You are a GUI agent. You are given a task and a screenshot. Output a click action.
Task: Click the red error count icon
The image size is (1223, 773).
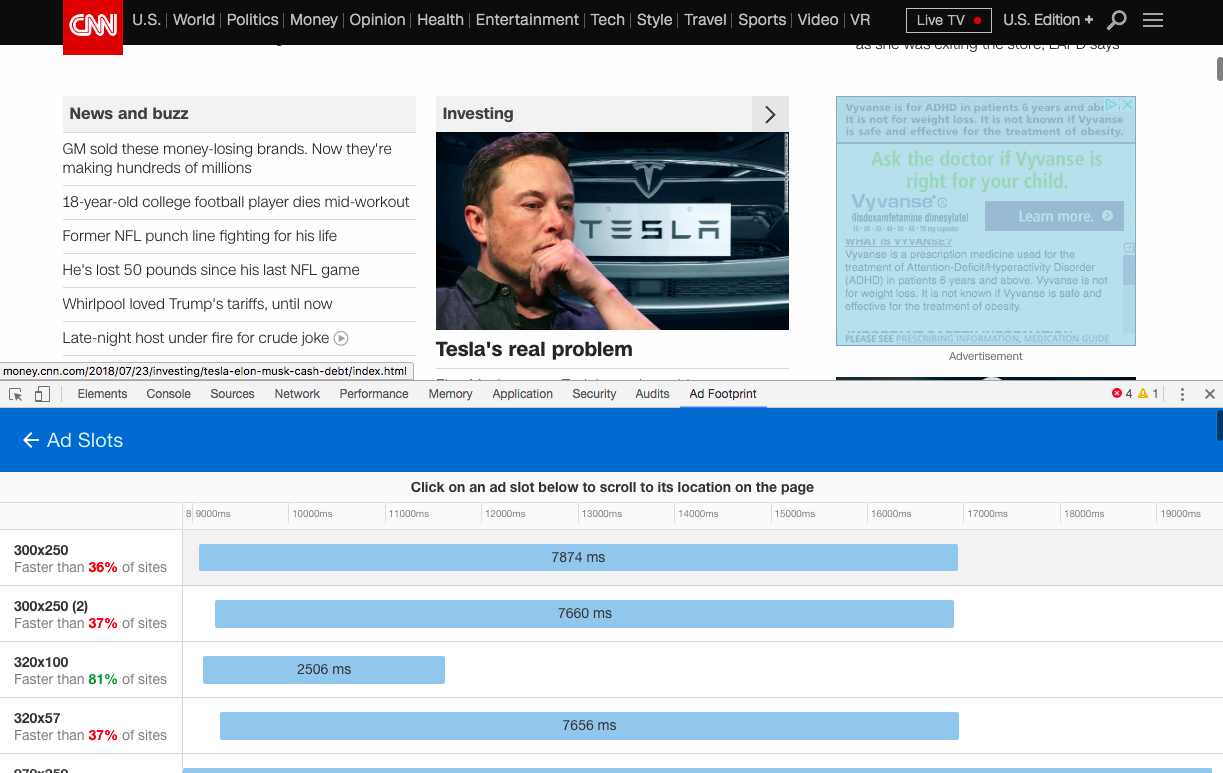(1117, 394)
